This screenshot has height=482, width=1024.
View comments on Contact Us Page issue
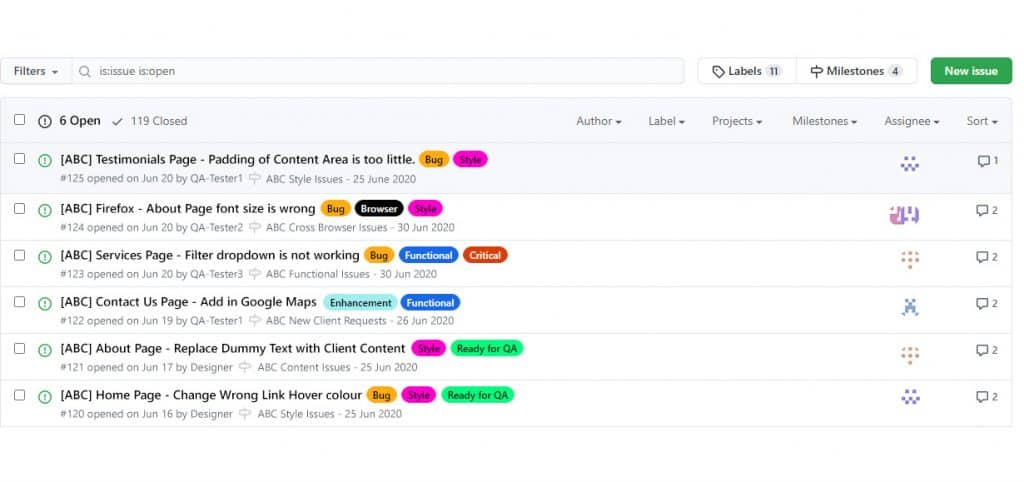coord(987,304)
